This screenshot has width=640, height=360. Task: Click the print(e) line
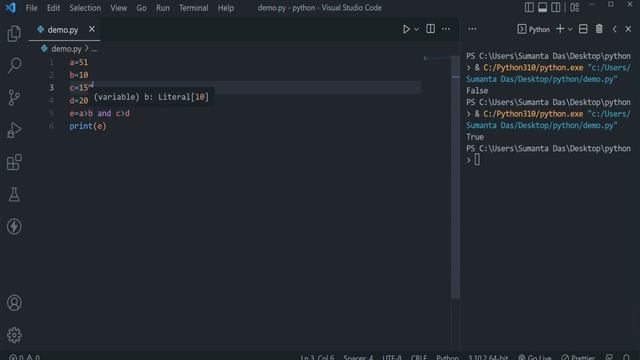click(x=88, y=126)
